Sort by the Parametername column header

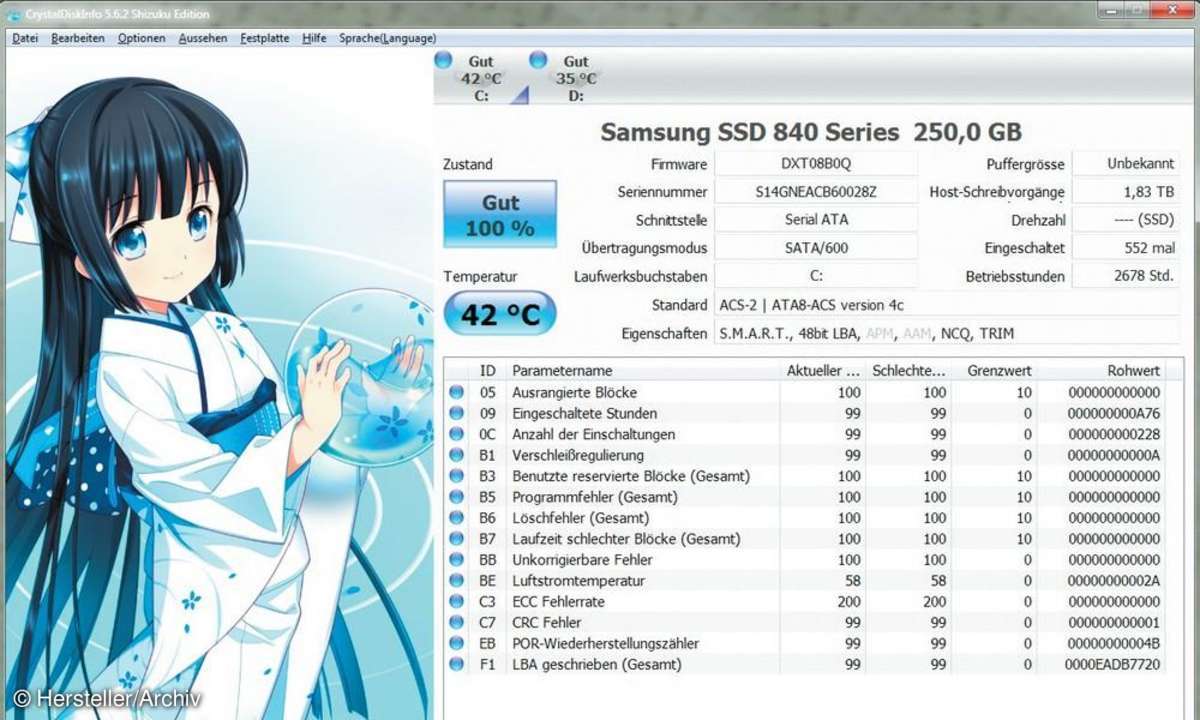click(643, 370)
